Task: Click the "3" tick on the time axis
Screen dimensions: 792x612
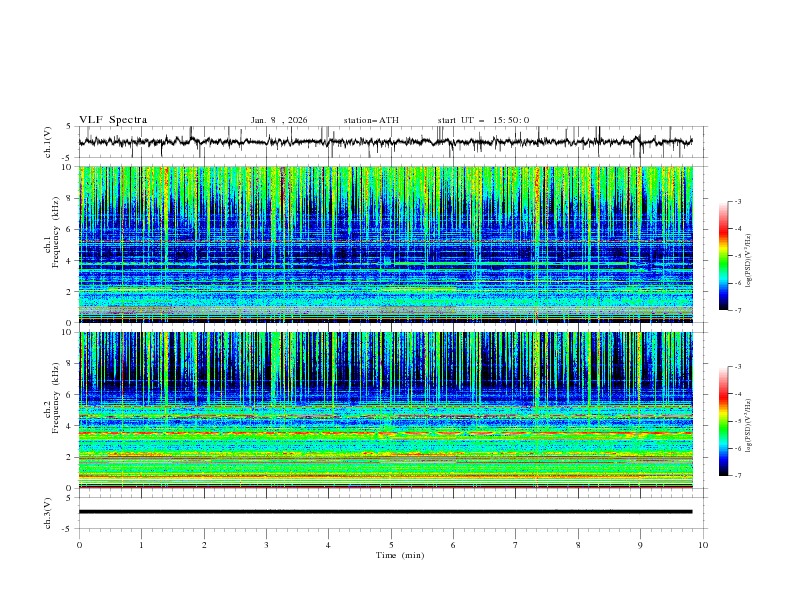Action: pos(266,545)
